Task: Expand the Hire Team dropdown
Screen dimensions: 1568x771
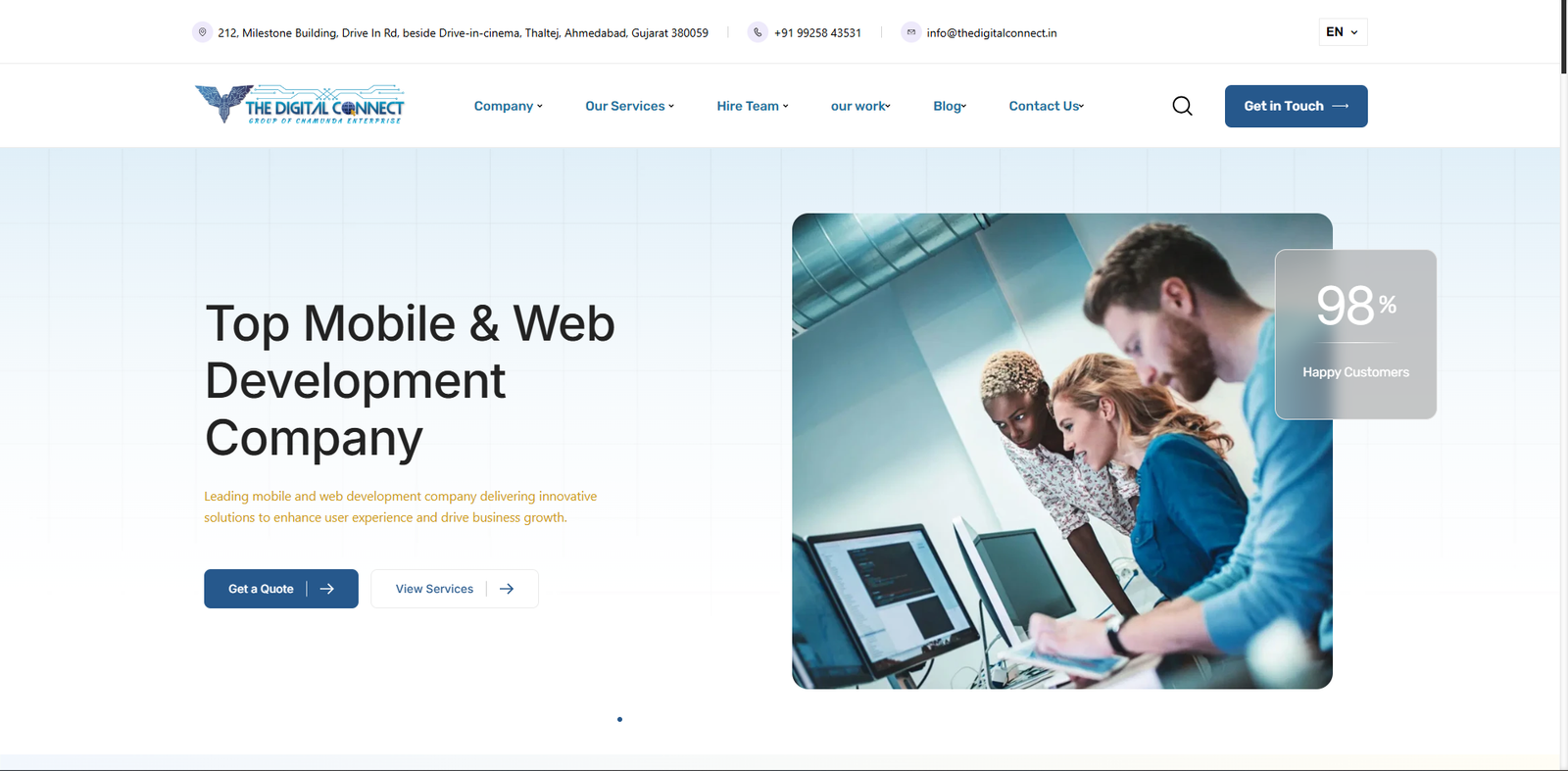Action: (752, 106)
